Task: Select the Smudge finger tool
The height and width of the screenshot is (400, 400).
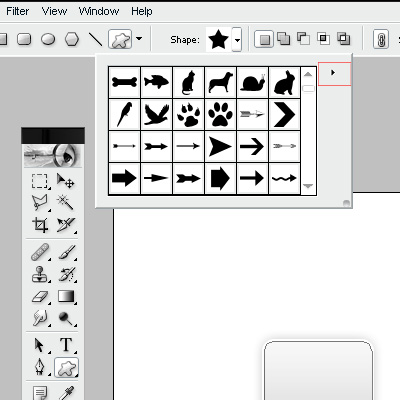Action: point(40,318)
